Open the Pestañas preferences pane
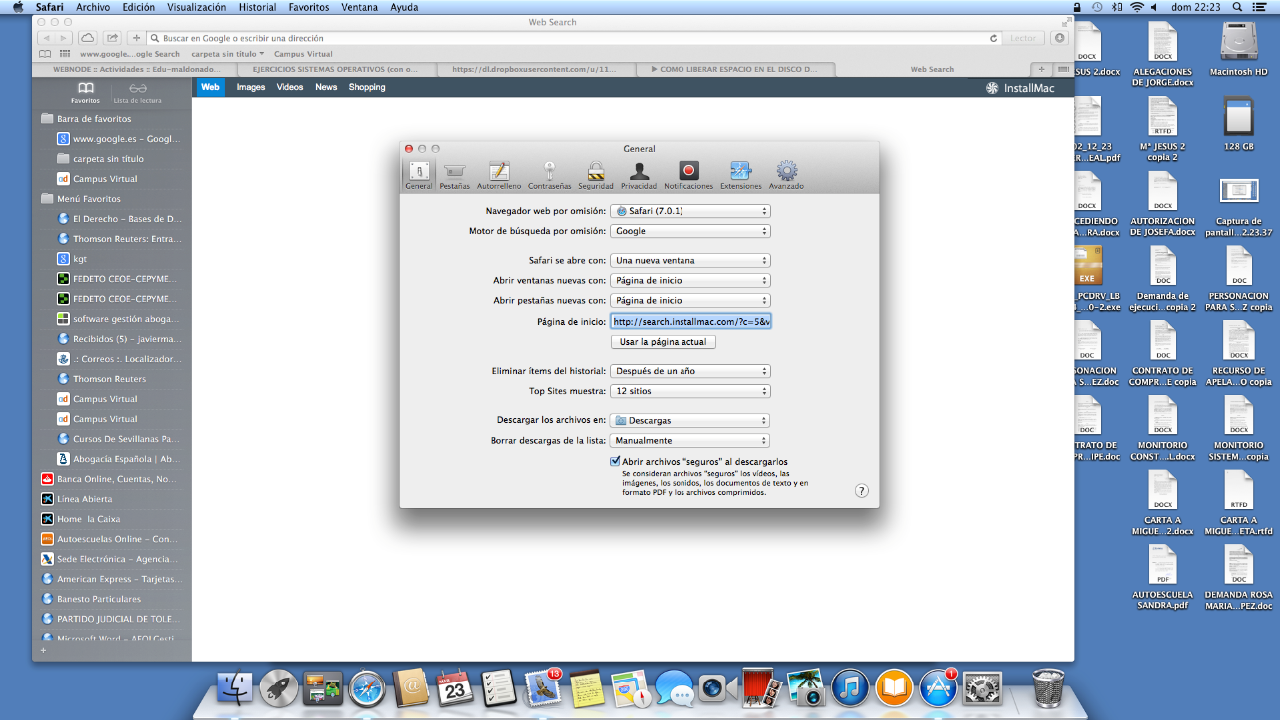 click(454, 173)
